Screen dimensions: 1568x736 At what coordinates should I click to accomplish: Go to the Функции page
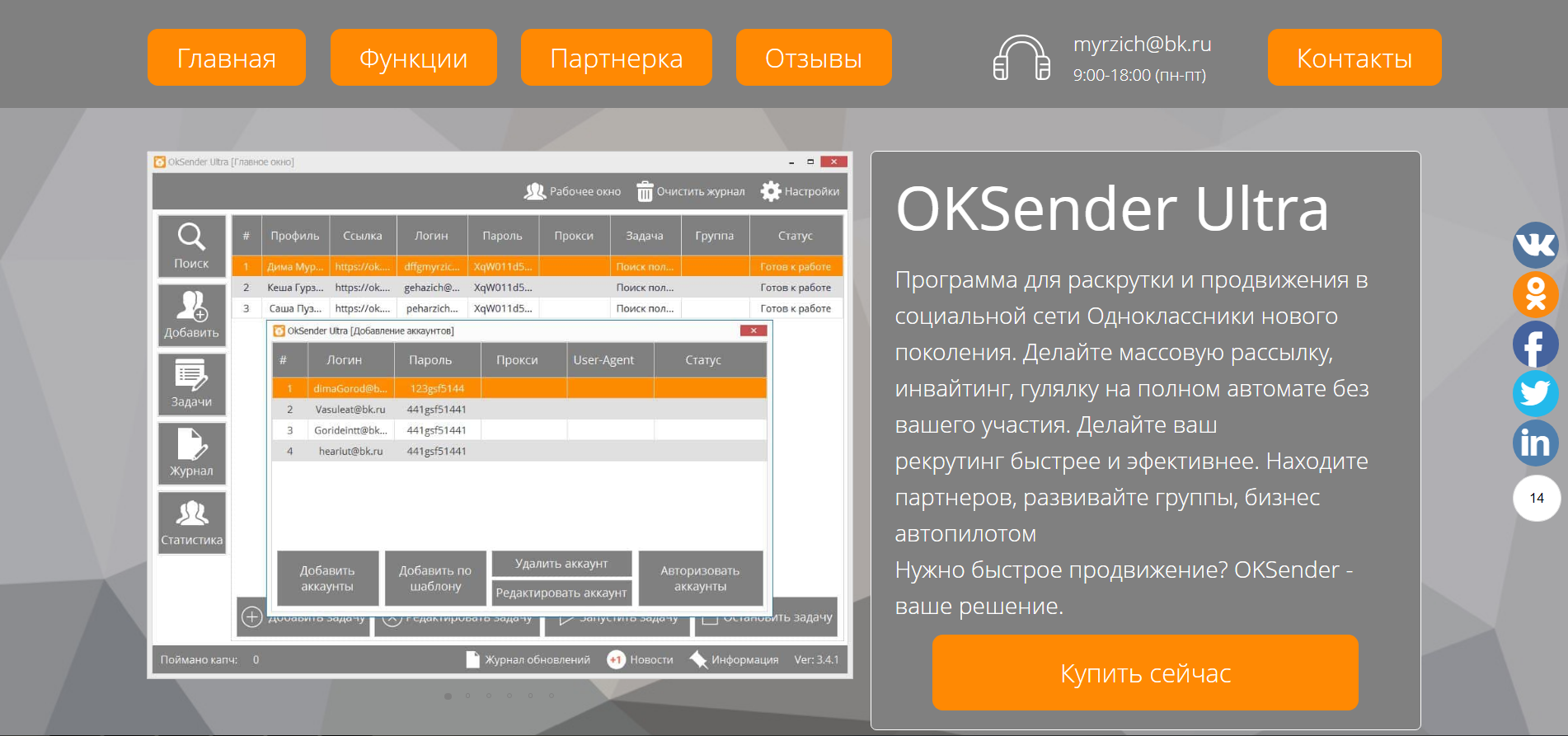tap(413, 58)
